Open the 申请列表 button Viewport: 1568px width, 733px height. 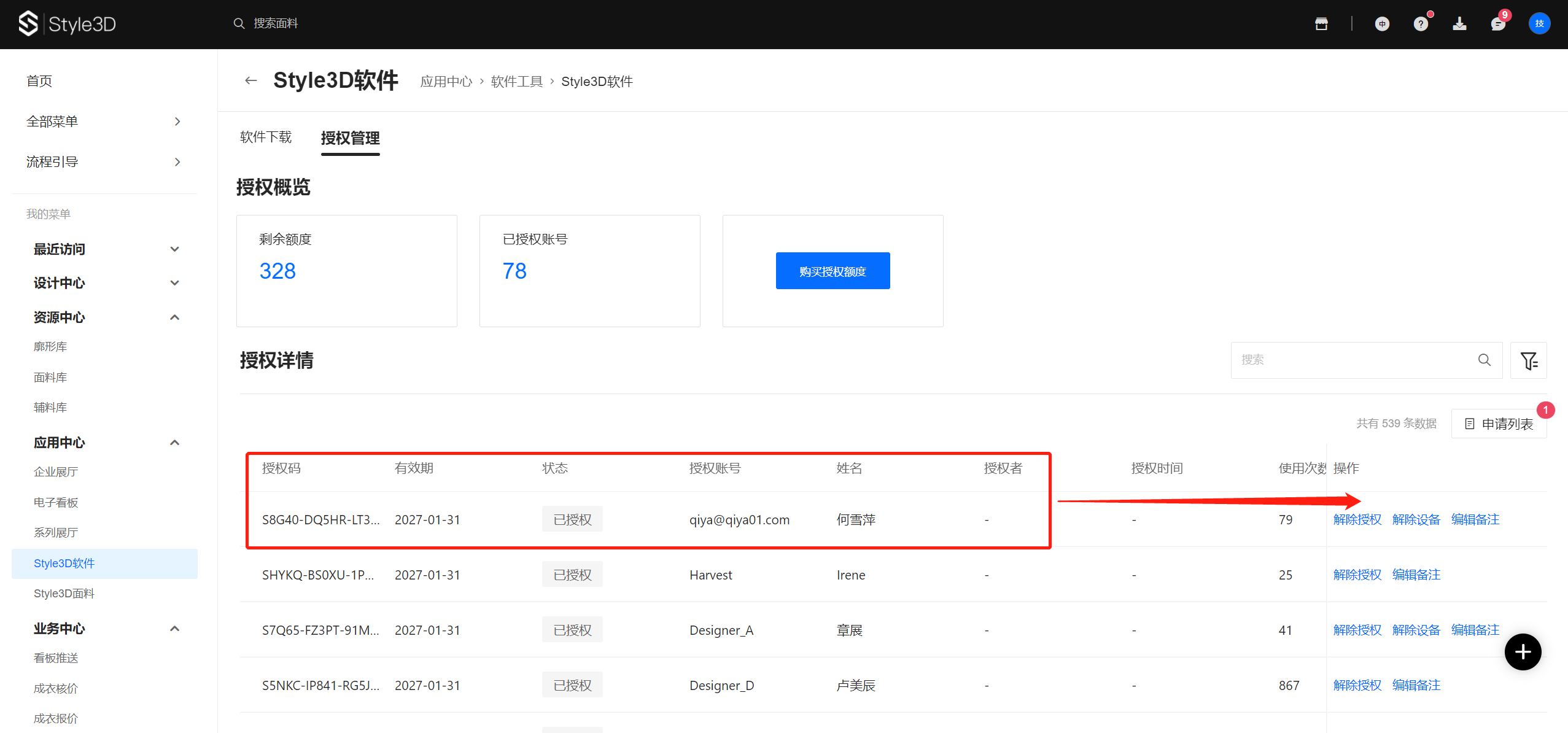1499,424
